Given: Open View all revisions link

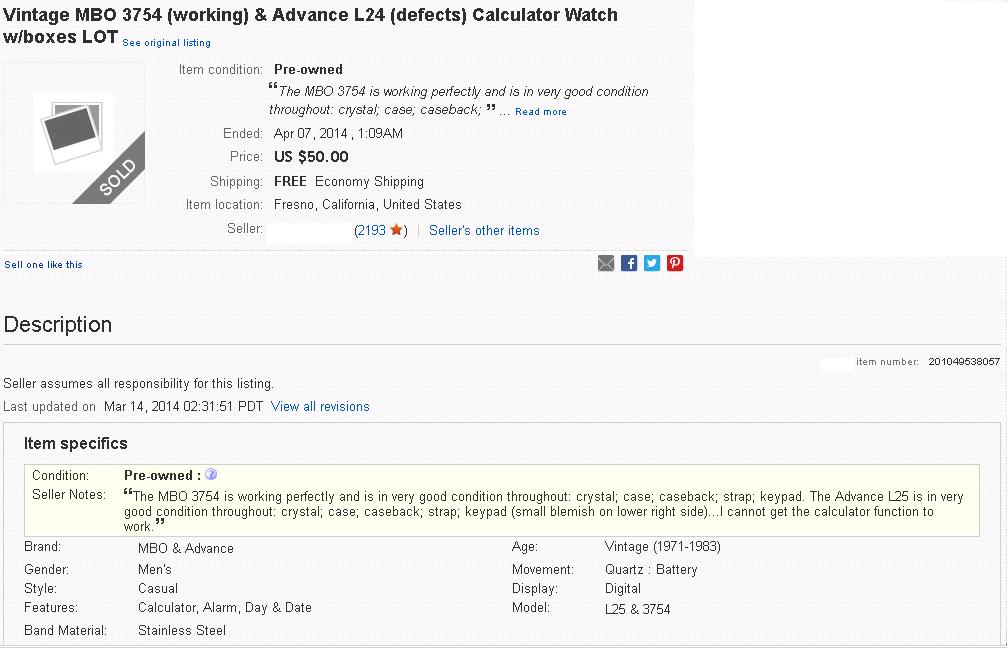Looking at the screenshot, I should click(320, 407).
